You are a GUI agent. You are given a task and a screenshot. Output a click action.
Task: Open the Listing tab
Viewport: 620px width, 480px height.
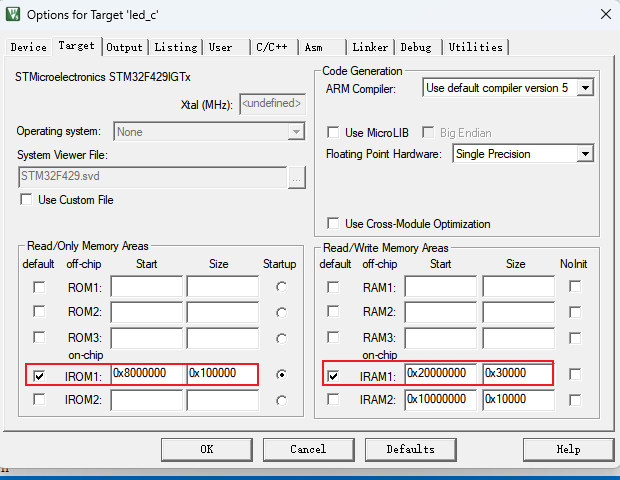[x=176, y=47]
